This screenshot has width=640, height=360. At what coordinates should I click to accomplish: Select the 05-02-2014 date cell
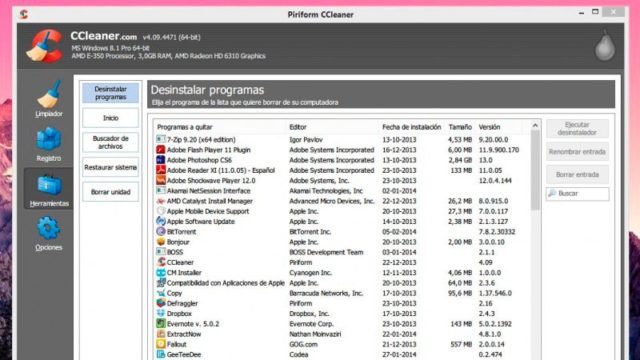[x=399, y=231]
